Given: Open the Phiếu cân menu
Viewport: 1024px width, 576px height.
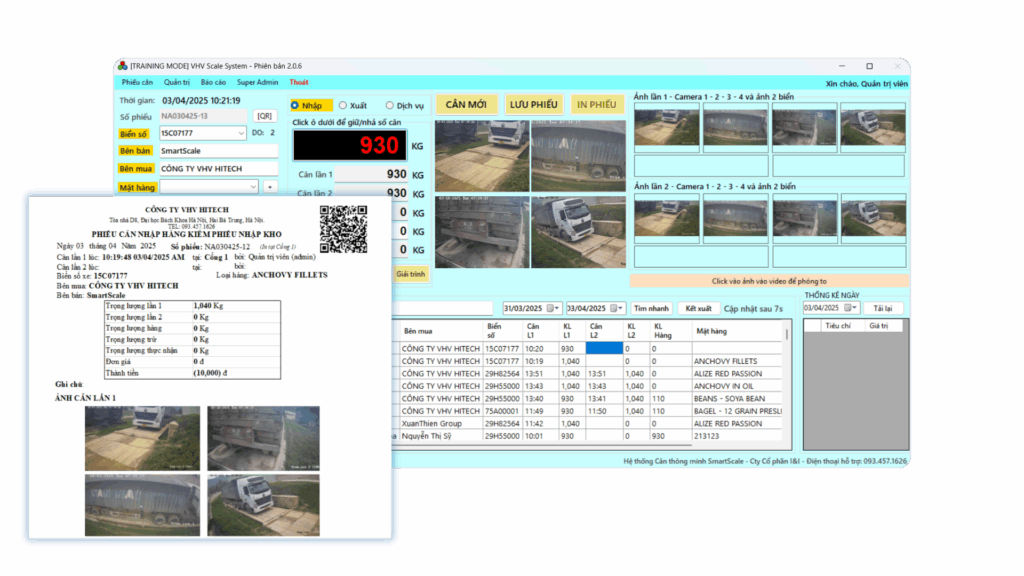Looking at the screenshot, I should [x=137, y=82].
